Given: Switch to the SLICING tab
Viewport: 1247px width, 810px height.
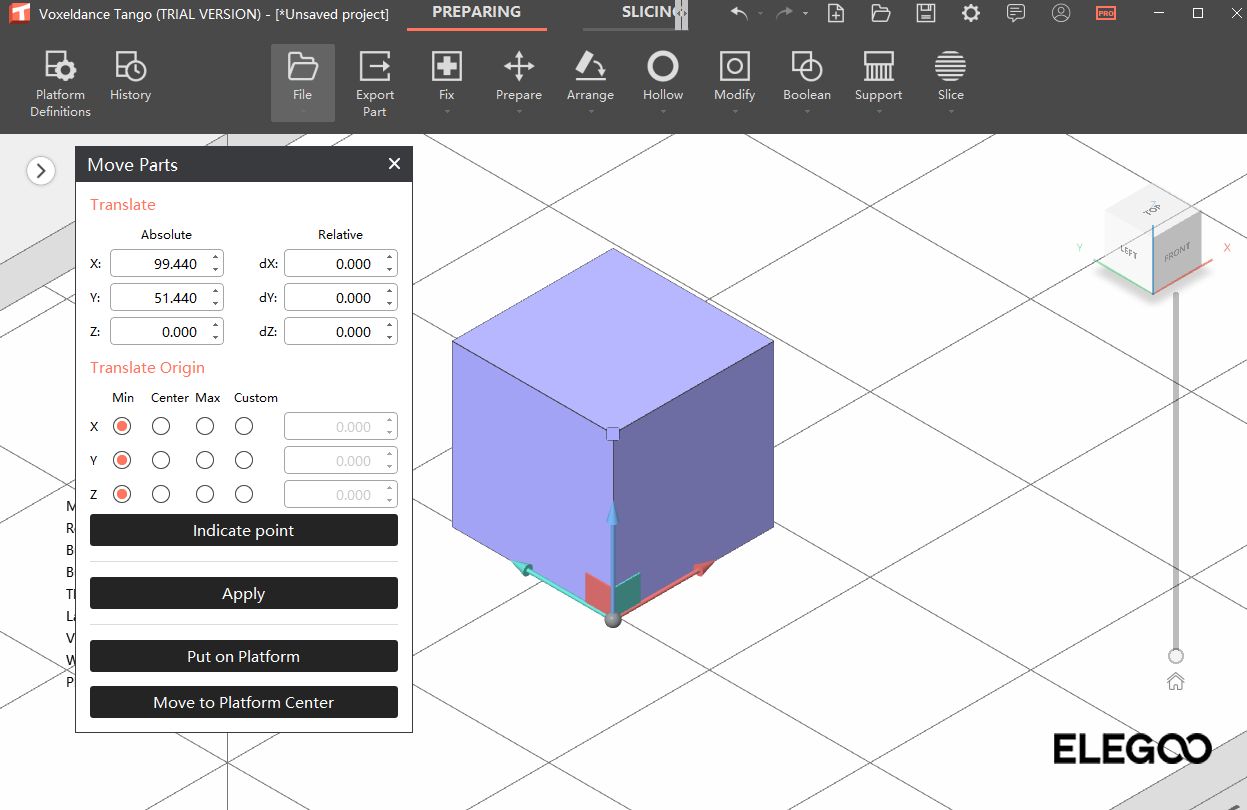Looking at the screenshot, I should pos(648,13).
